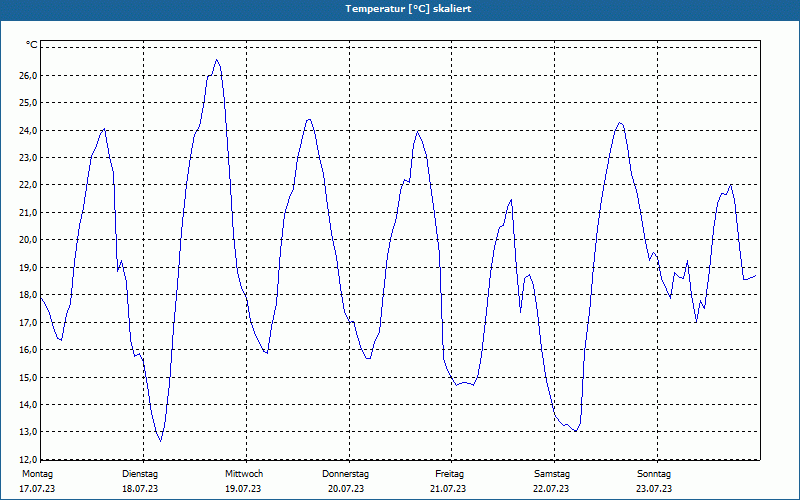Click the Mittwoch day label
Screen dimensions: 800x500
(244, 474)
